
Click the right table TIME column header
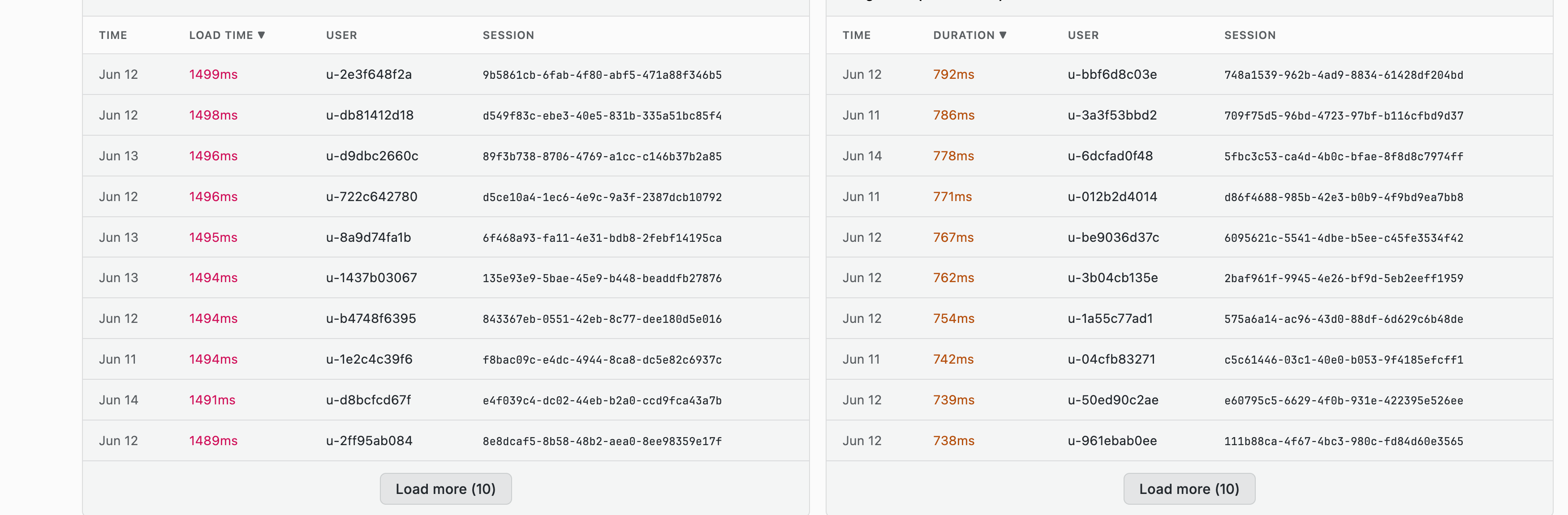coord(857,35)
